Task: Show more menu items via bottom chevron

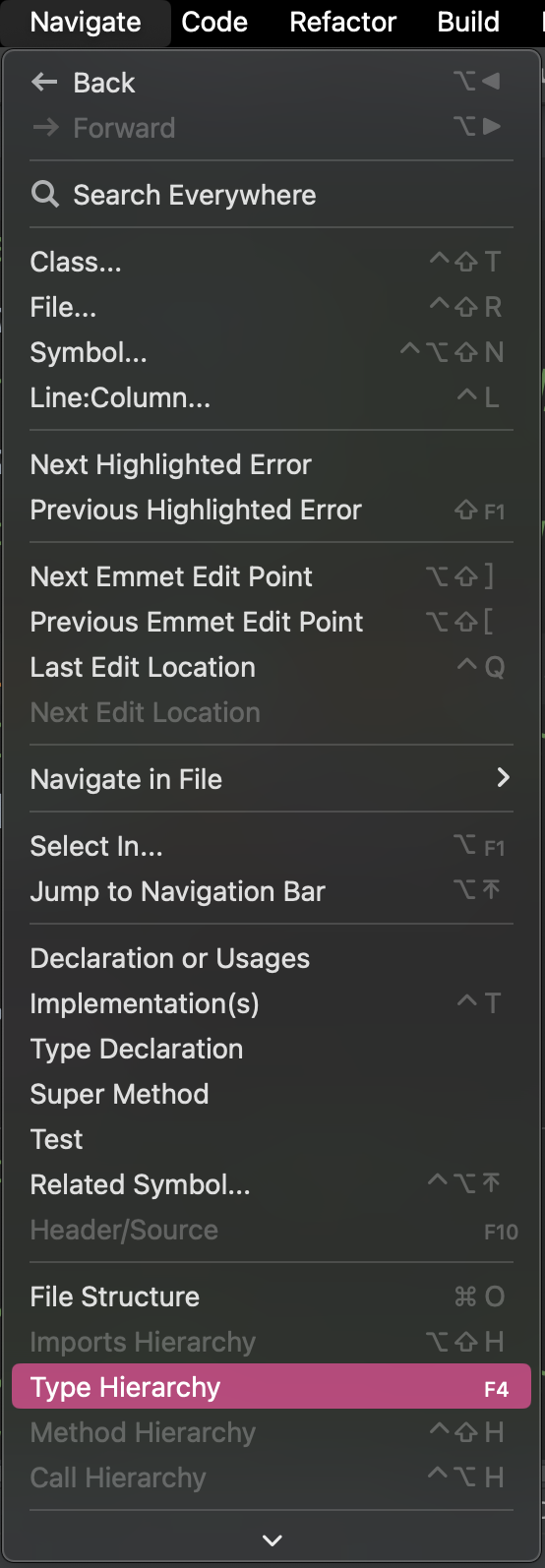Action: point(272,1539)
